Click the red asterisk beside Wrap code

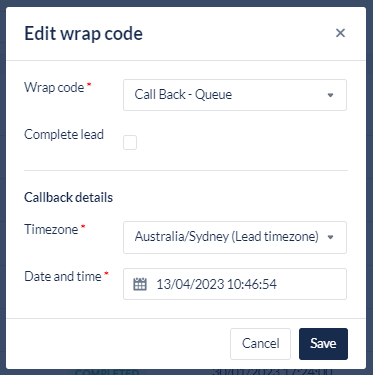coord(89,84)
